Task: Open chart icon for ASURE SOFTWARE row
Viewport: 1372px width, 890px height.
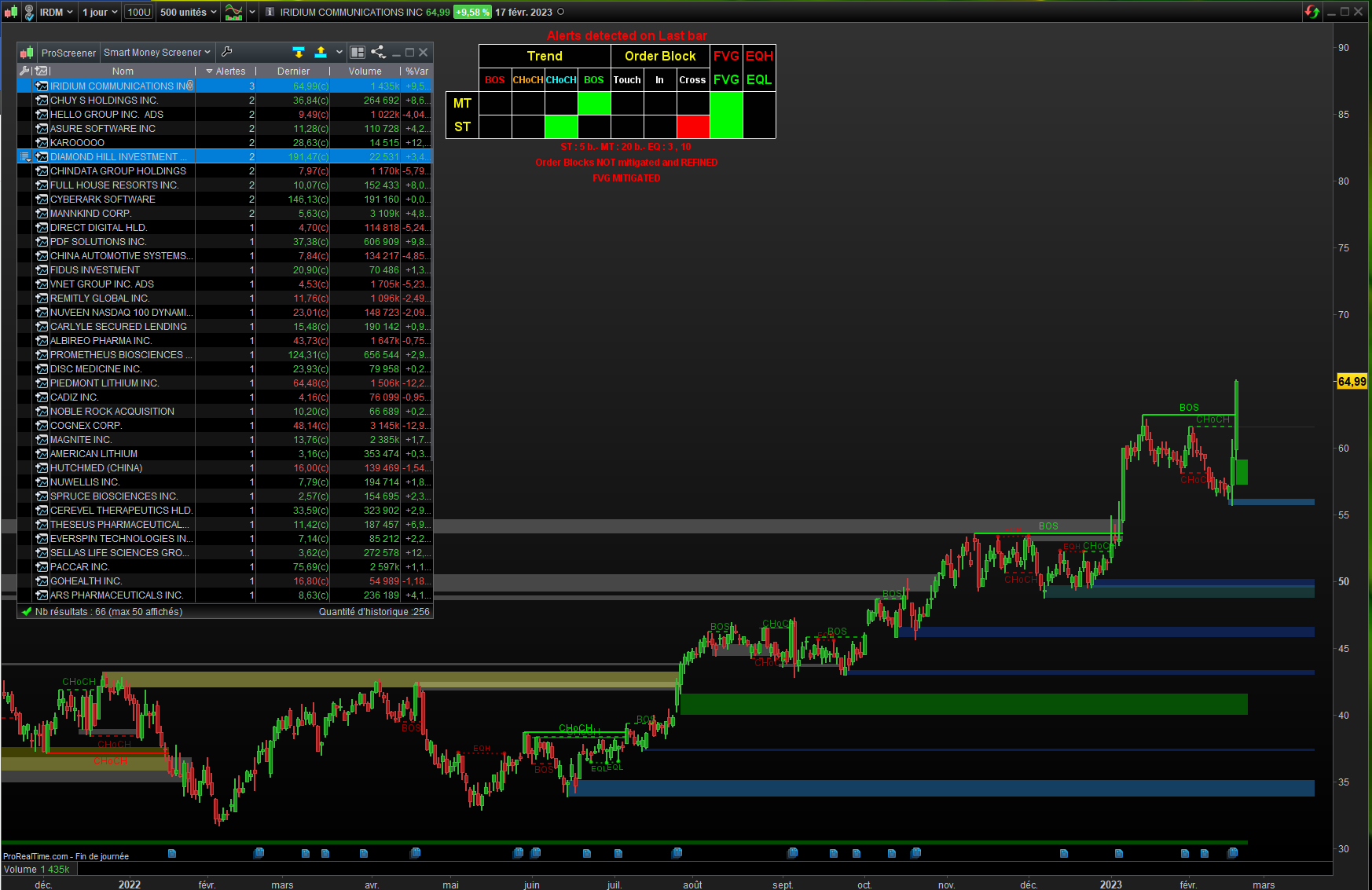Action: [42, 128]
